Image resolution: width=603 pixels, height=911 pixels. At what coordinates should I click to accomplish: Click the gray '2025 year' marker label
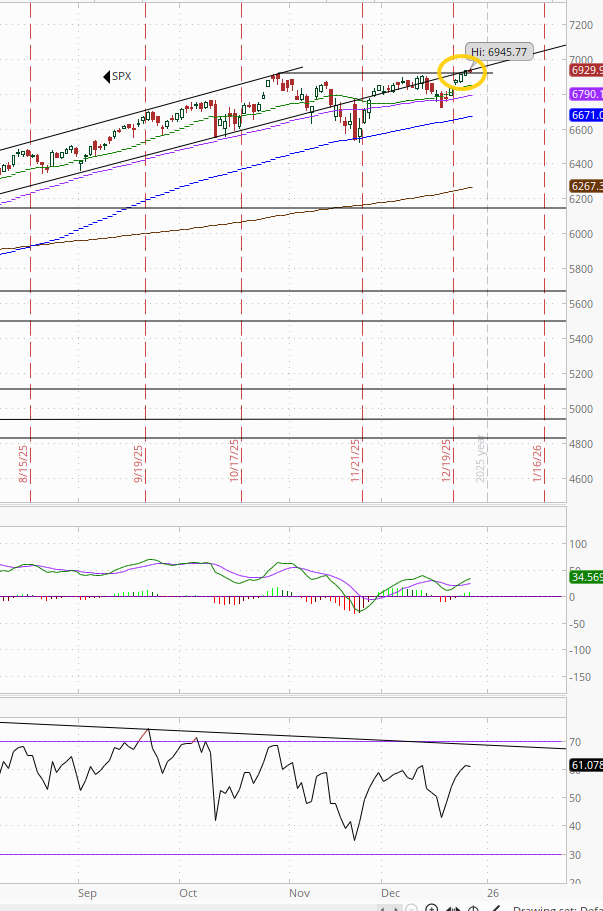point(480,458)
